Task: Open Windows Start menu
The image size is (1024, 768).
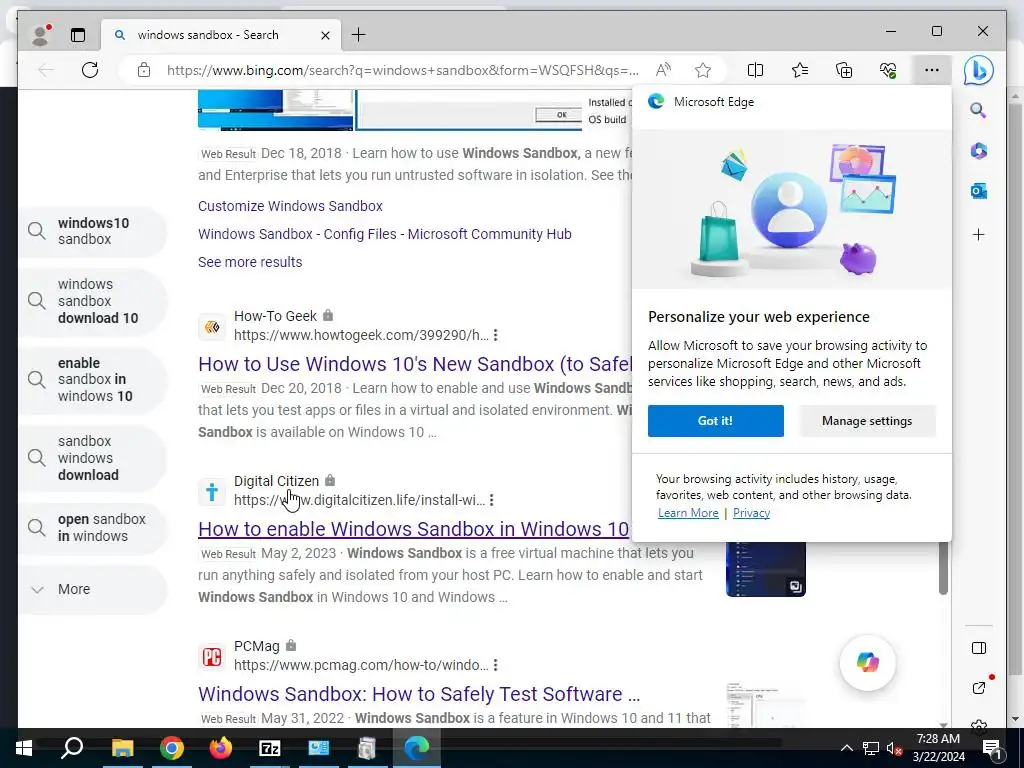Action: coord(24,748)
